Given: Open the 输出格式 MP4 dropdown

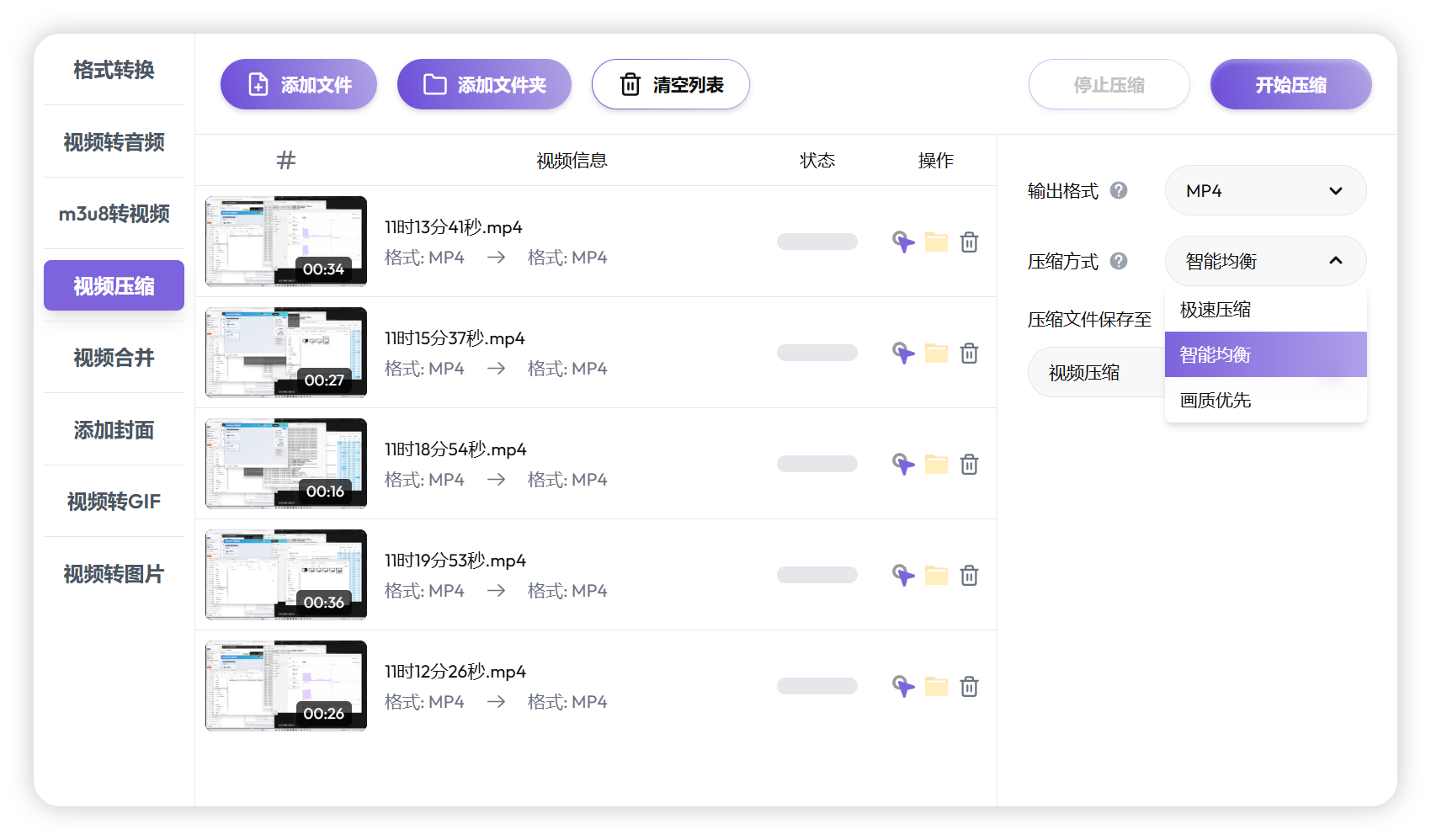Looking at the screenshot, I should point(1265,190).
